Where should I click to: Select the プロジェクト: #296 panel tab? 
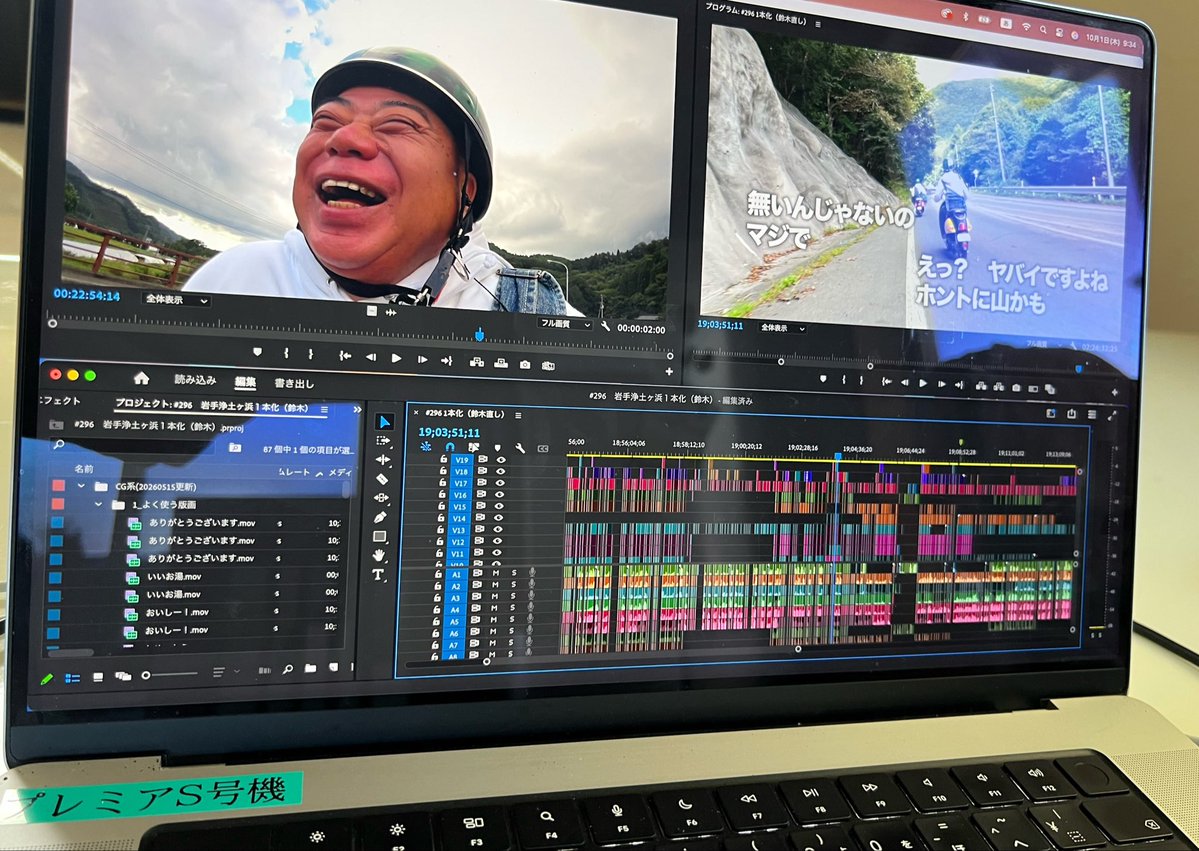211,406
